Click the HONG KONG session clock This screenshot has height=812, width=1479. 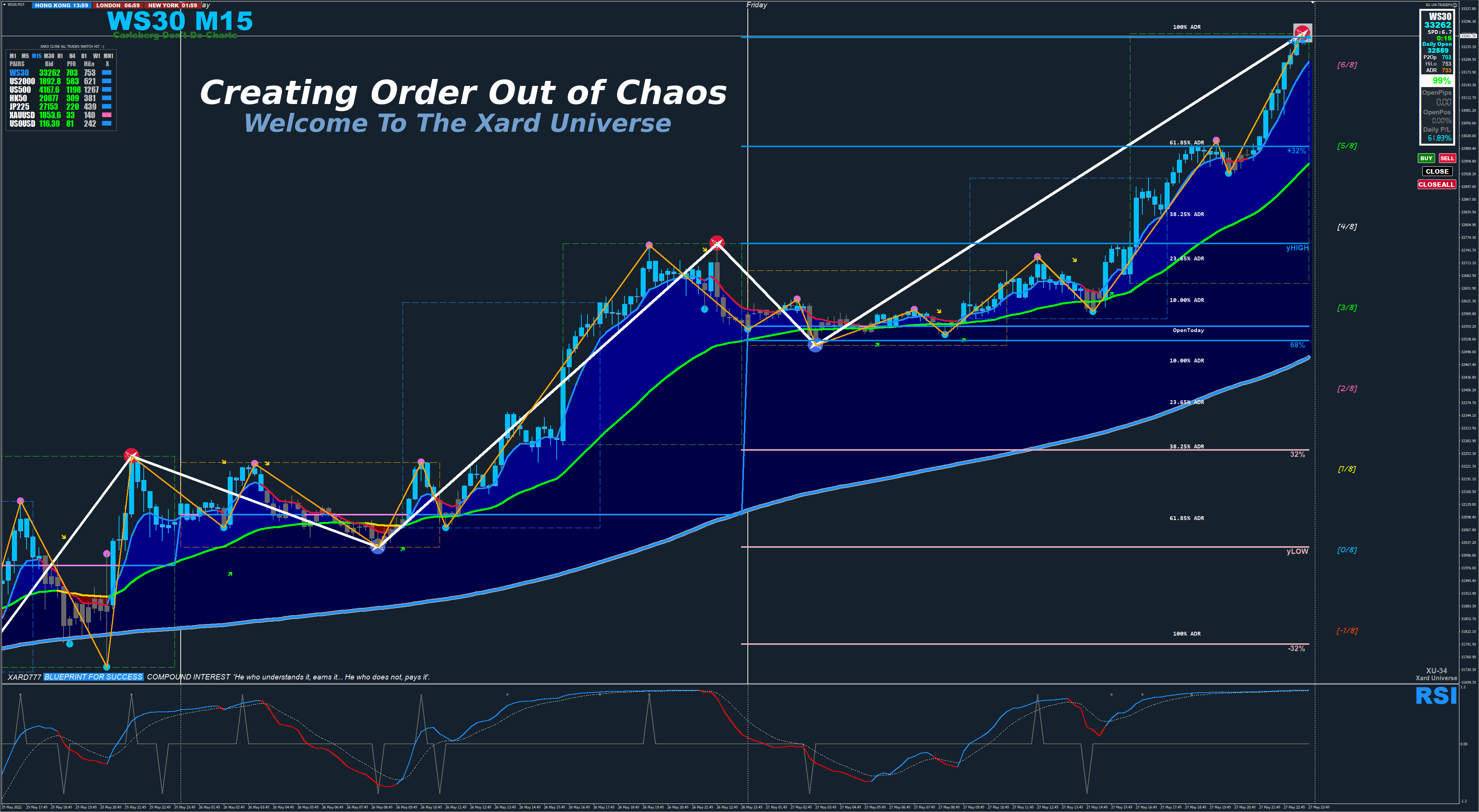click(61, 5)
